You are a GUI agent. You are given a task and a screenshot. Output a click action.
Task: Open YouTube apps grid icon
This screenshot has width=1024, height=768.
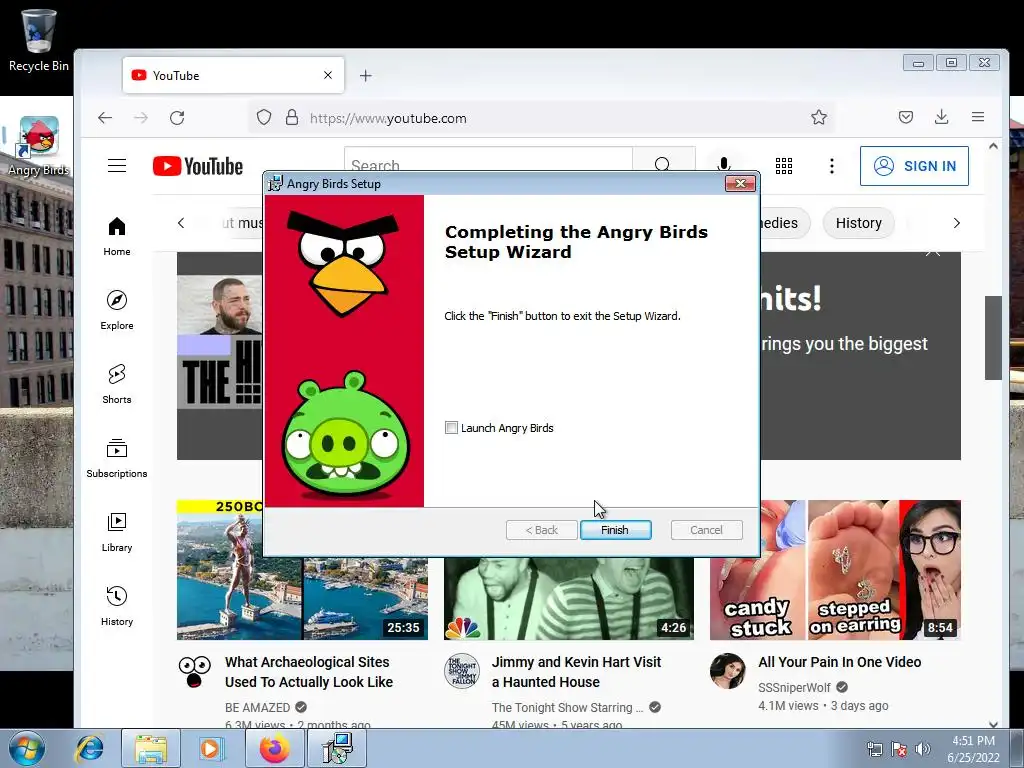(784, 166)
